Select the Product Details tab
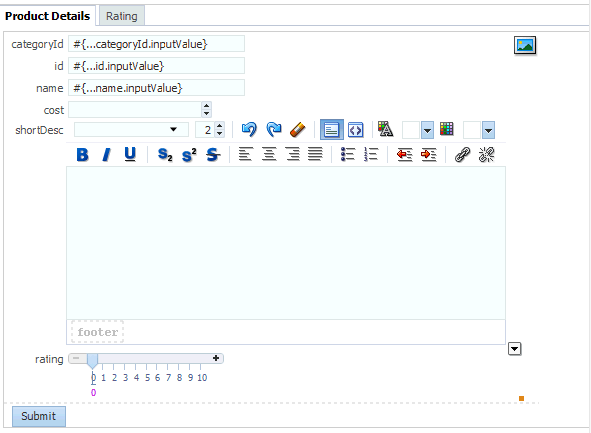Image resolution: width=591 pixels, height=433 pixels. pyautogui.click(x=47, y=16)
